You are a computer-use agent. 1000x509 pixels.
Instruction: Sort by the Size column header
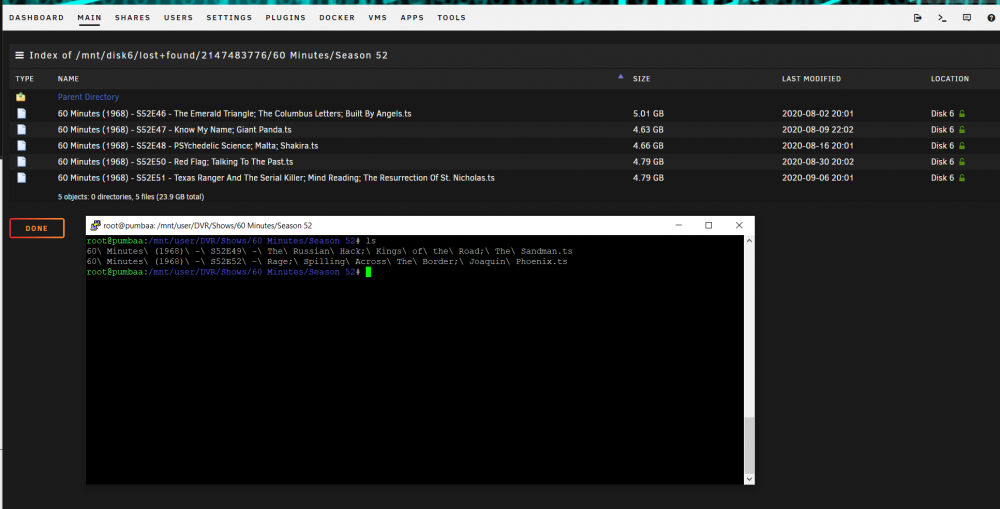click(x=642, y=79)
